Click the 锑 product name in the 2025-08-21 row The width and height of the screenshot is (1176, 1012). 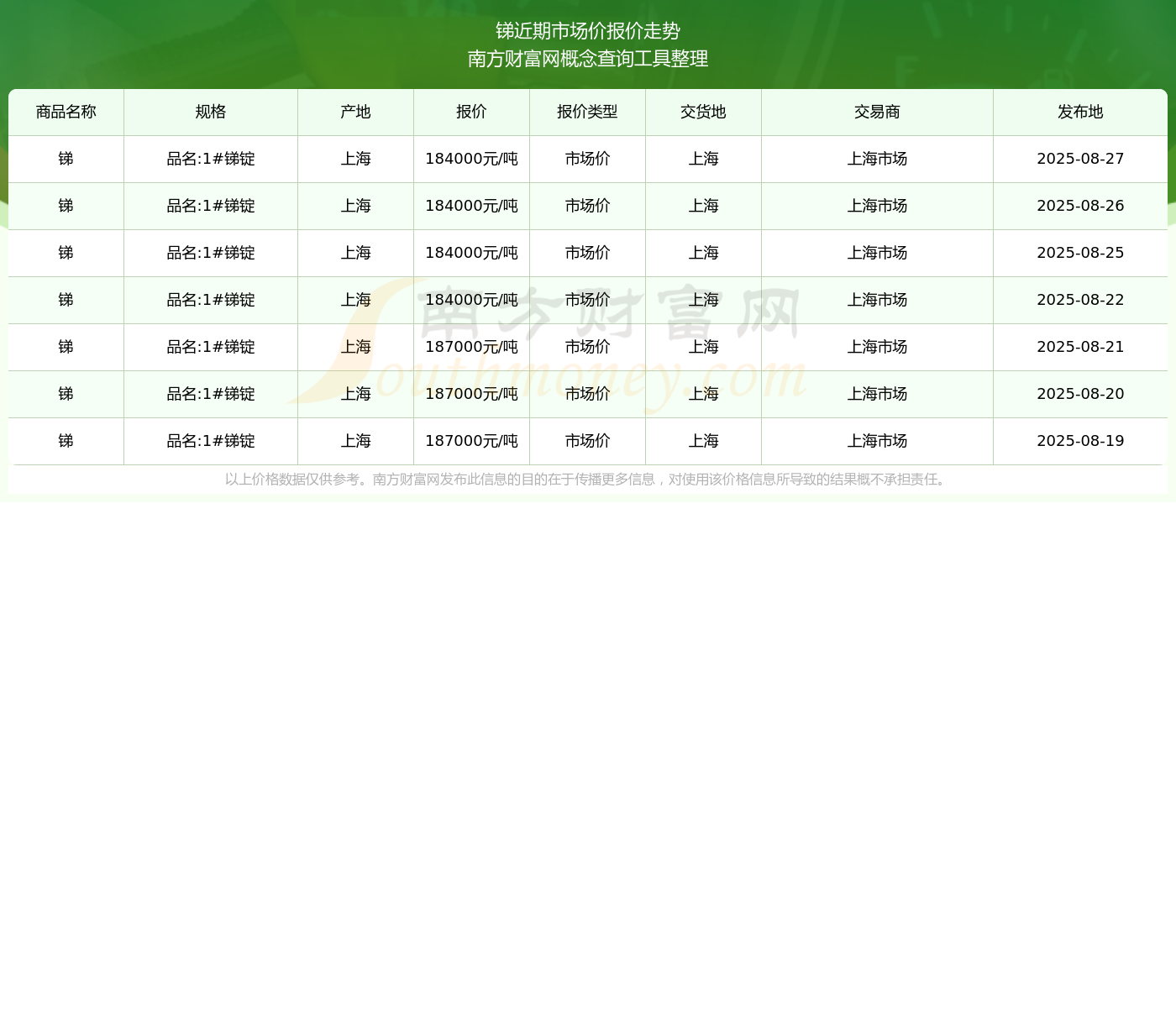tap(66, 347)
